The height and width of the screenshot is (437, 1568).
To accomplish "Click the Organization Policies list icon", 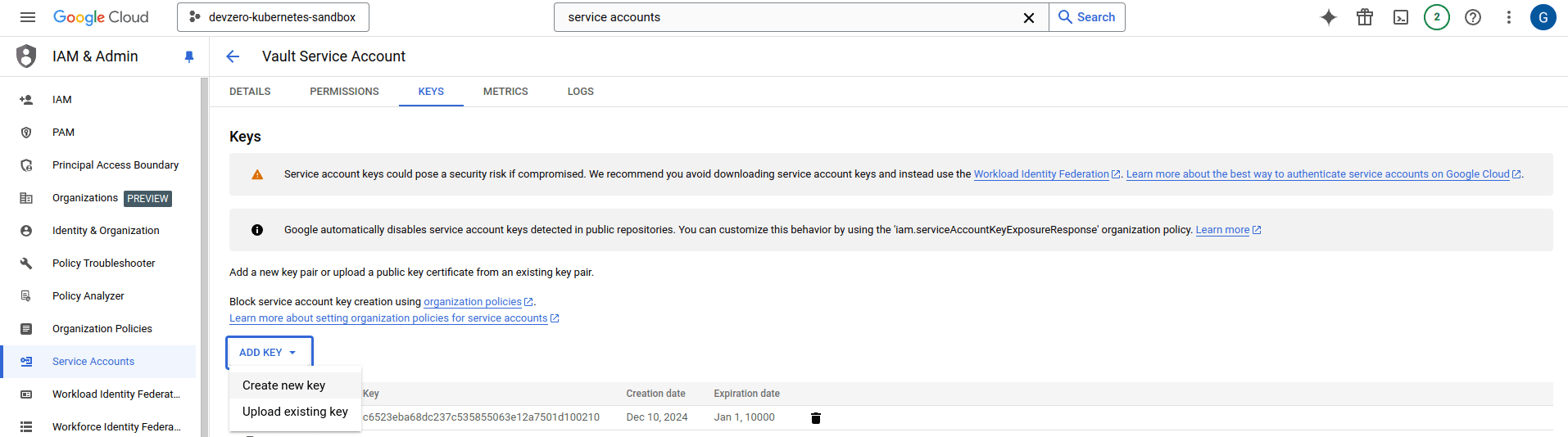I will [x=26, y=329].
